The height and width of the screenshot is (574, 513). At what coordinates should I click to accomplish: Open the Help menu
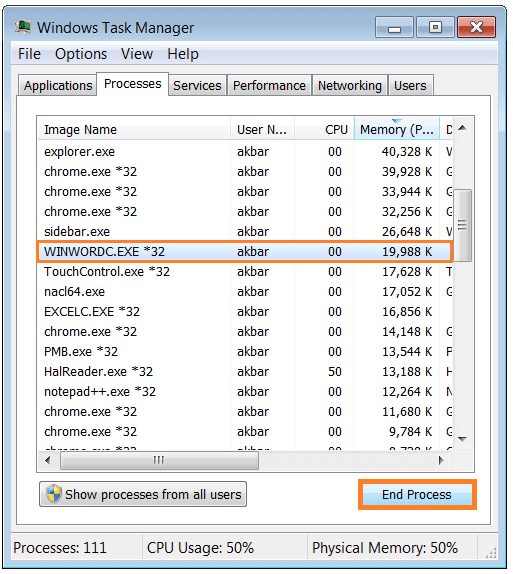(x=183, y=54)
